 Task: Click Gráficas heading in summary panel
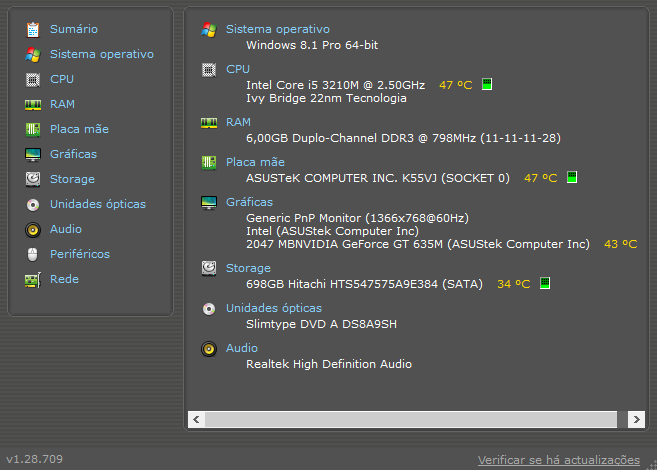[x=249, y=202]
